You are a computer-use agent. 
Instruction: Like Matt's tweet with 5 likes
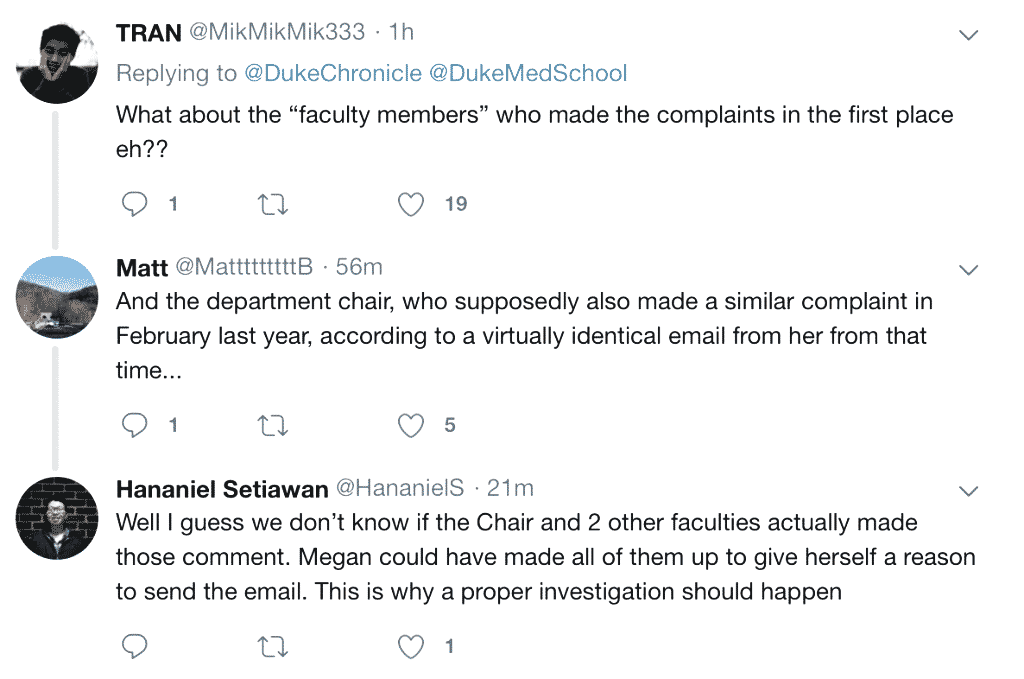(411, 426)
